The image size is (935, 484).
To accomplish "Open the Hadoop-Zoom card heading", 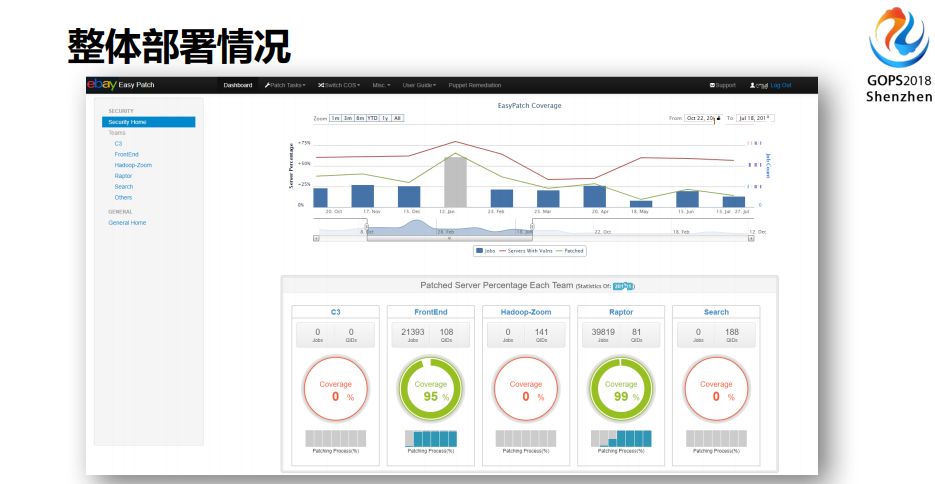I will click(x=526, y=312).
